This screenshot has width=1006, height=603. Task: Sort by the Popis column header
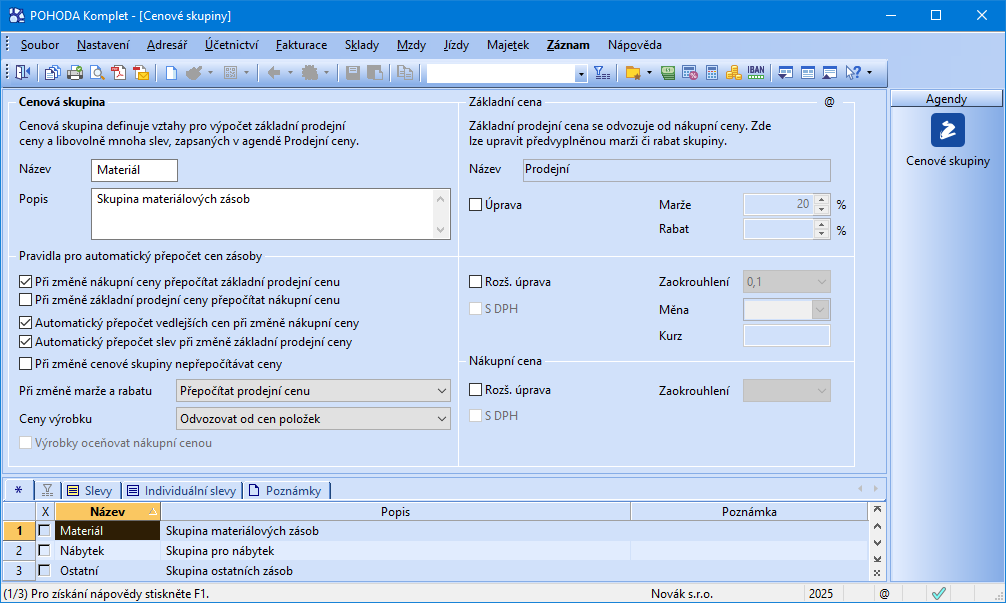tap(395, 511)
